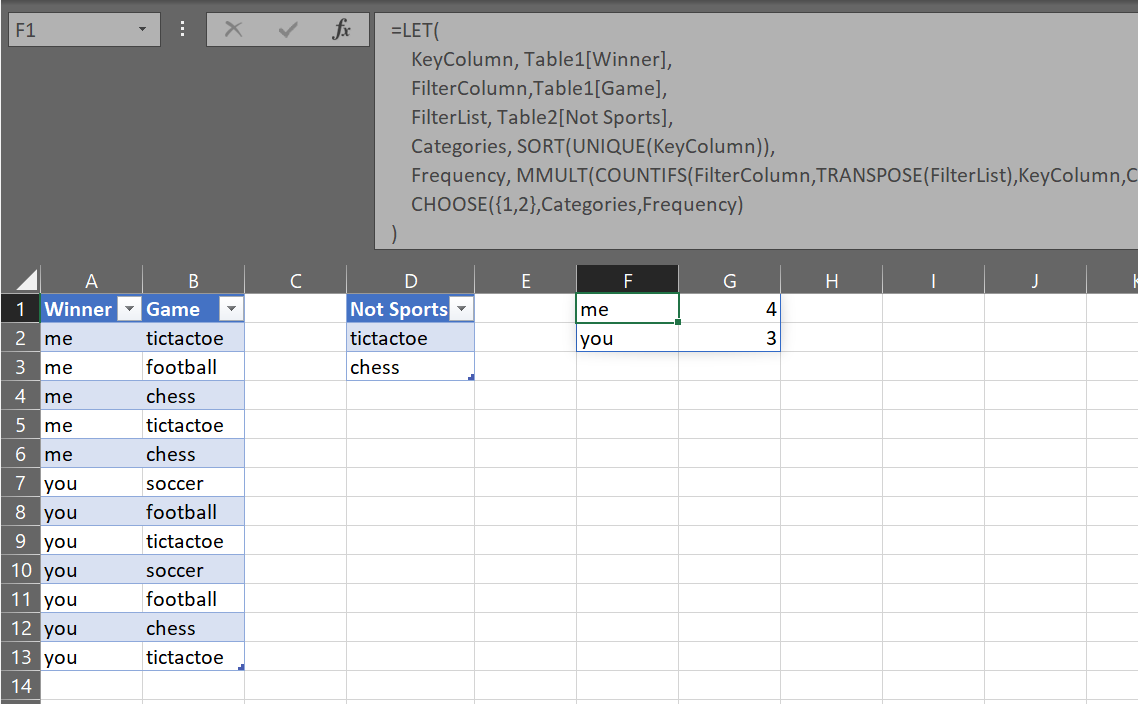Select row 7 header
This screenshot has width=1138, height=704.
point(20,483)
